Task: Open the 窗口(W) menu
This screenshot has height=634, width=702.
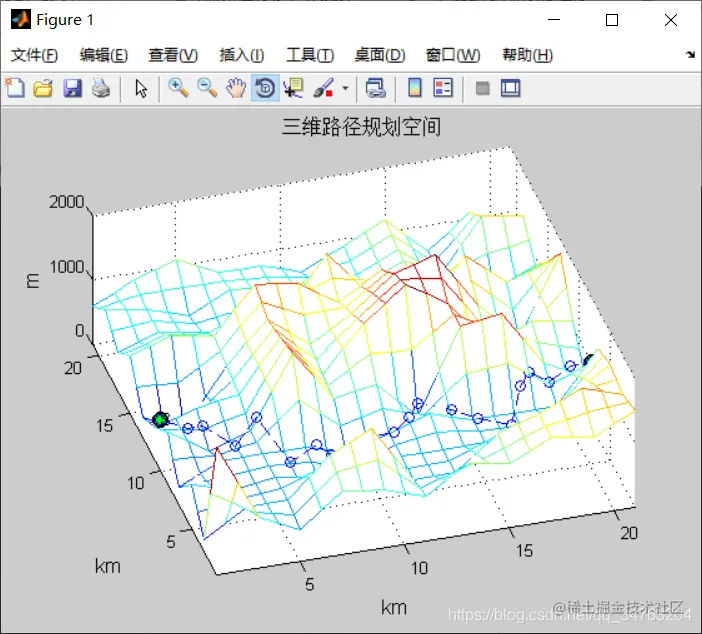Action: point(453,55)
